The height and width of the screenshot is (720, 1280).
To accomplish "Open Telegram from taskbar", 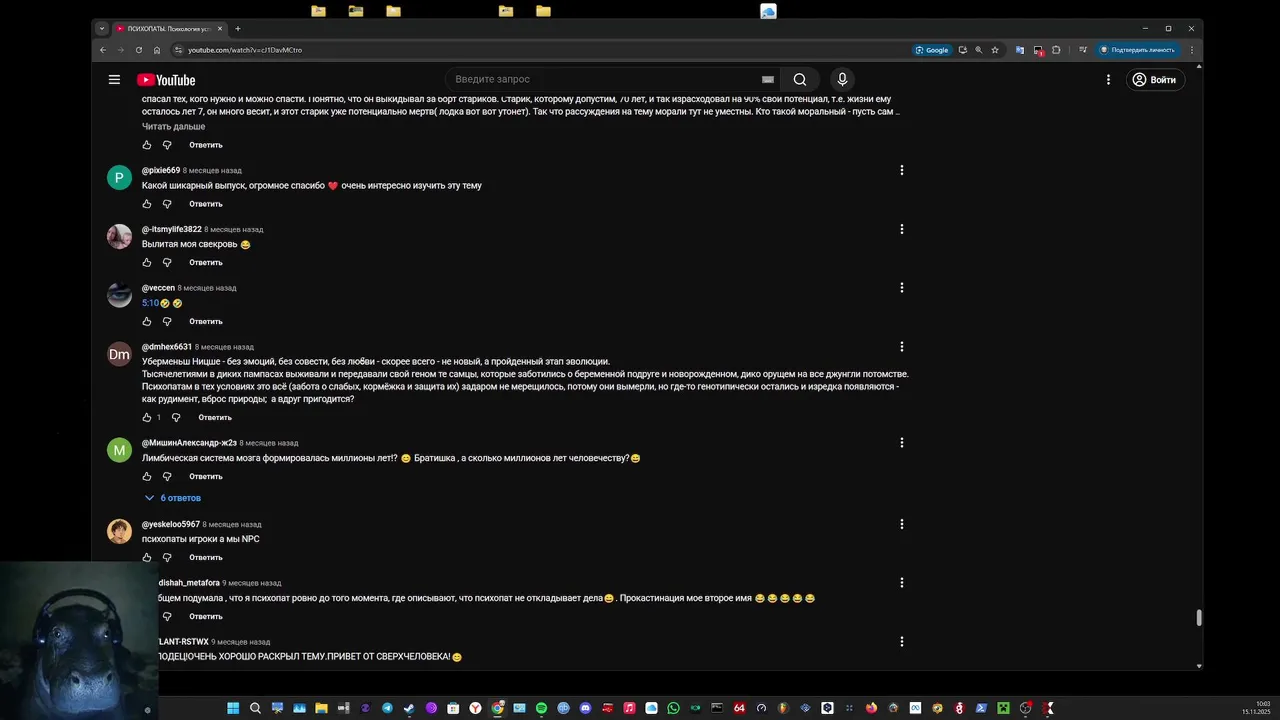I will click(387, 708).
